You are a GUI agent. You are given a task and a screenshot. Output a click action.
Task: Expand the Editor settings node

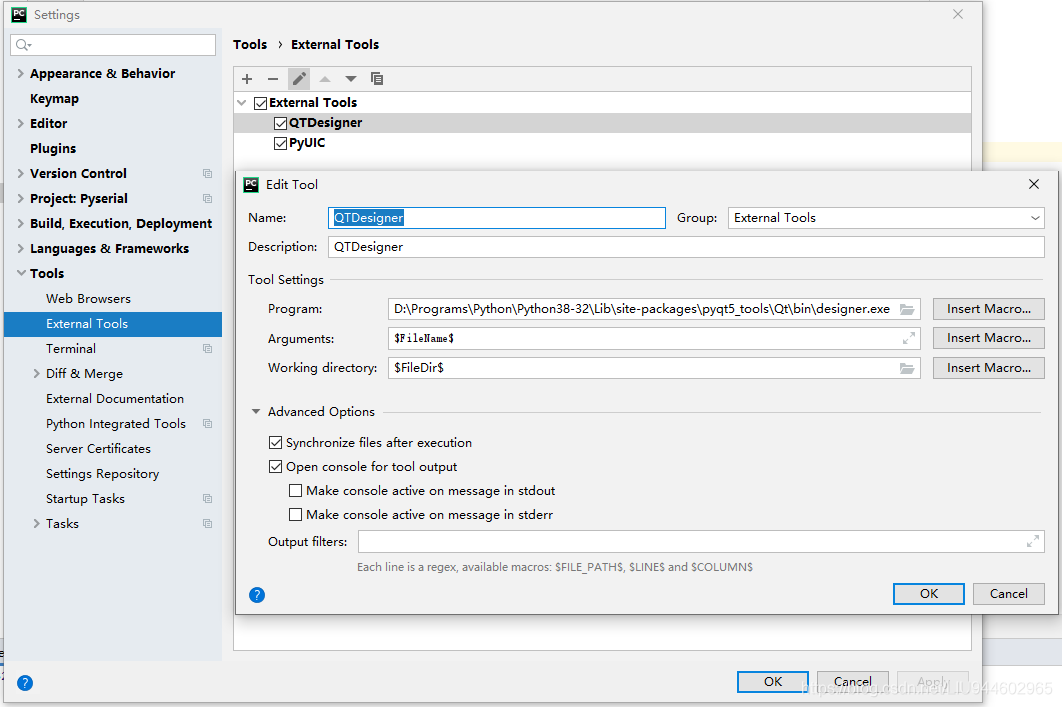tap(20, 123)
